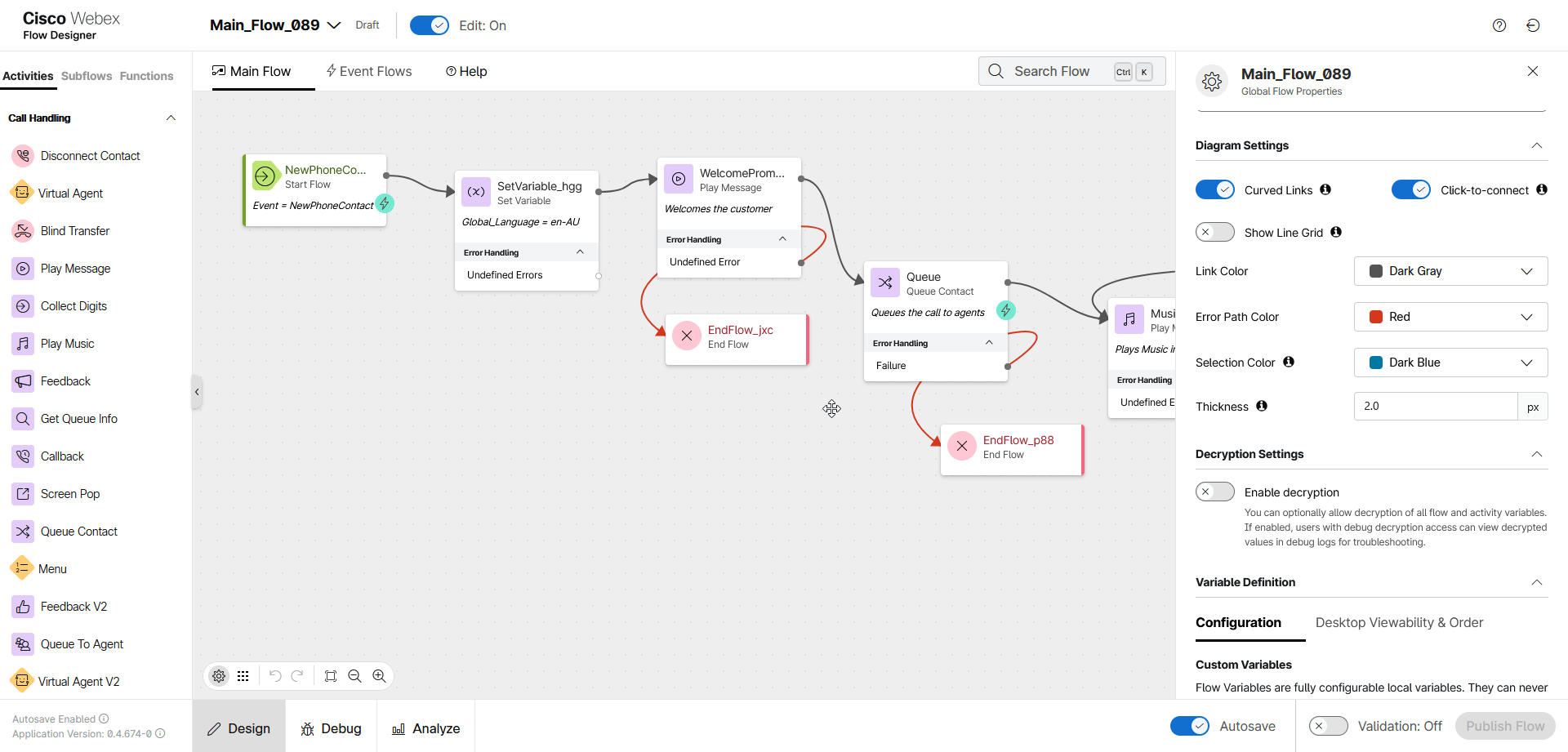Collapse the Diagram Settings section
The width and height of the screenshot is (1568, 752).
[1537, 145]
